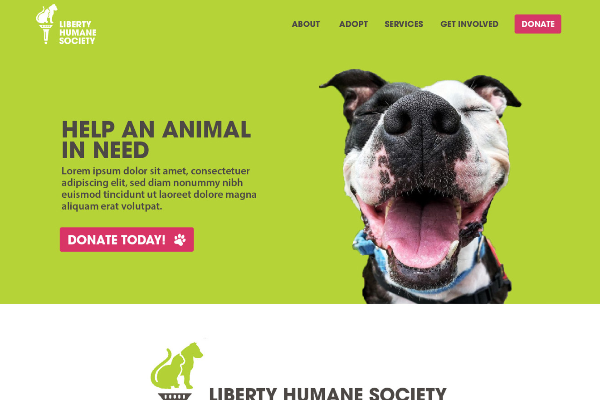Go to the SERVICES navigation item
The width and height of the screenshot is (600, 400).
coord(404,24)
